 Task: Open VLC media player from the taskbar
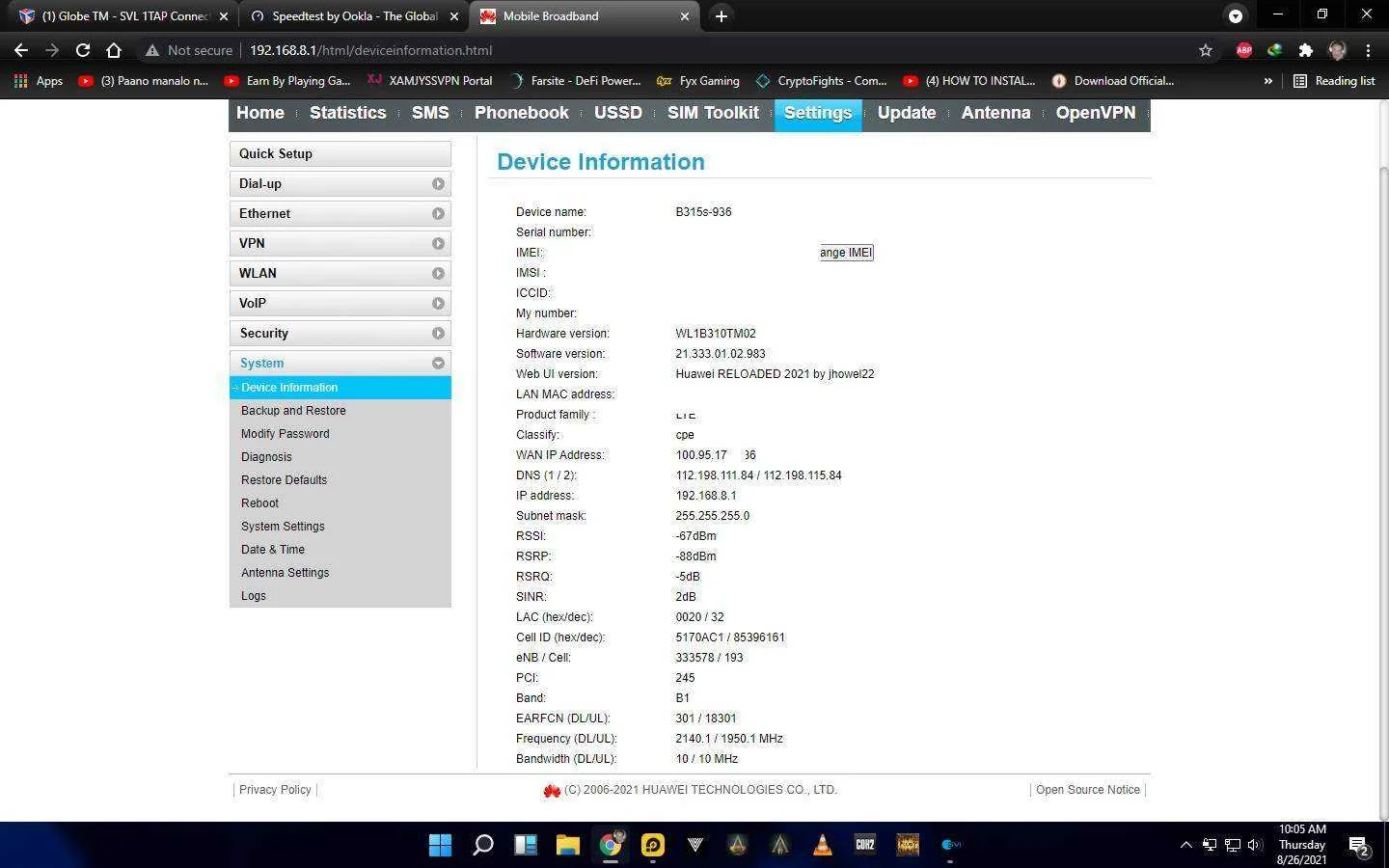pos(823,845)
